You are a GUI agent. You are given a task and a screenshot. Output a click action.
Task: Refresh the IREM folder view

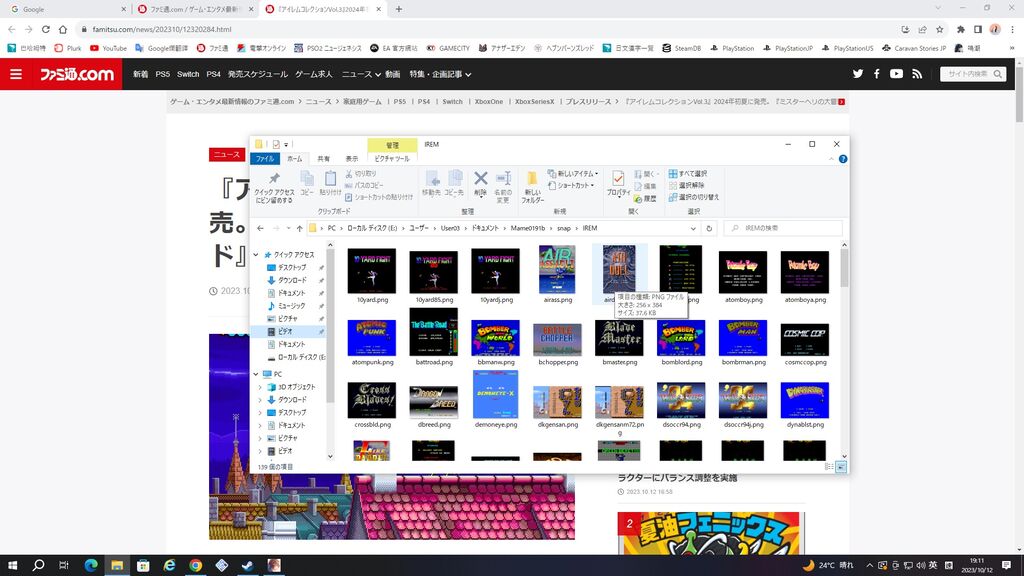point(709,229)
